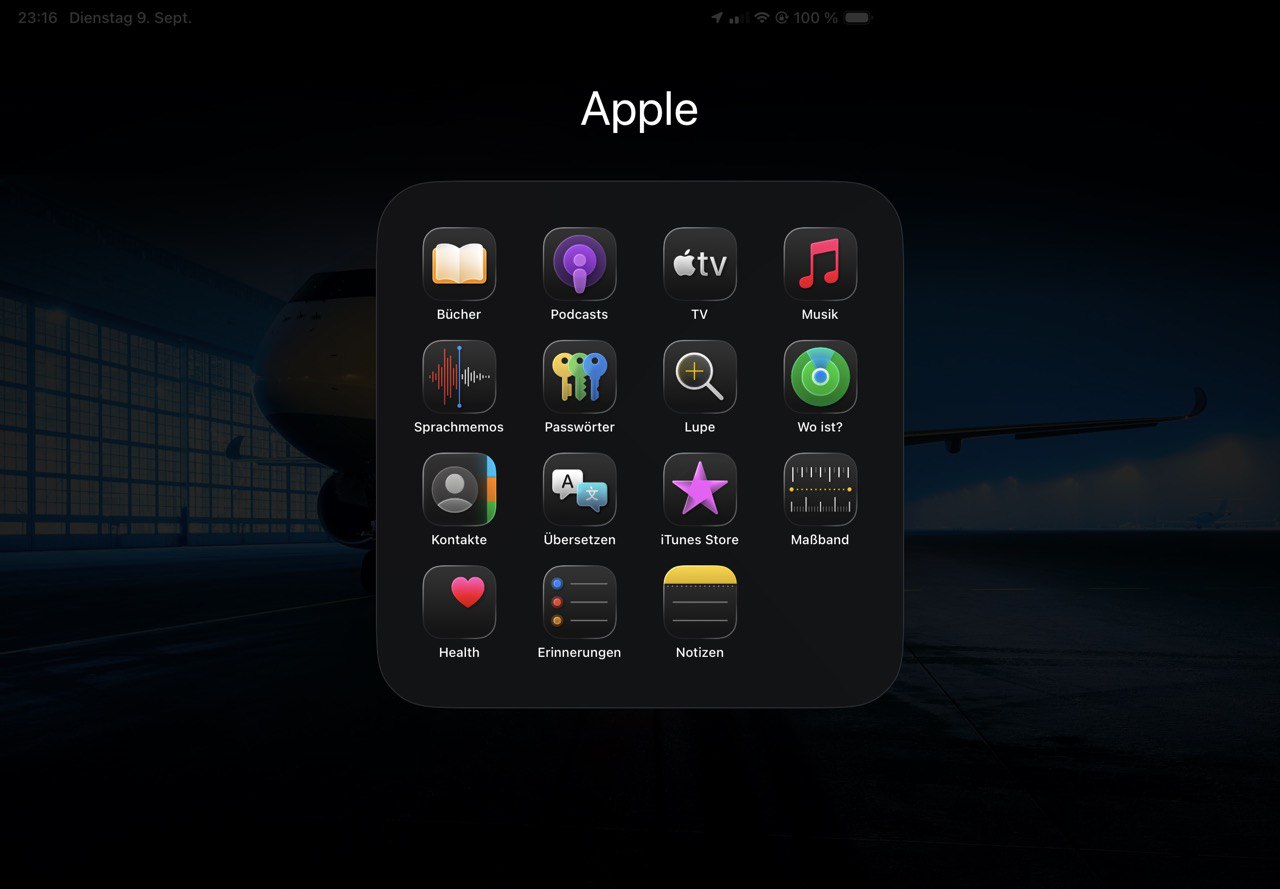Tap the battery icon in status bar
This screenshot has width=1280, height=889.
(858, 18)
